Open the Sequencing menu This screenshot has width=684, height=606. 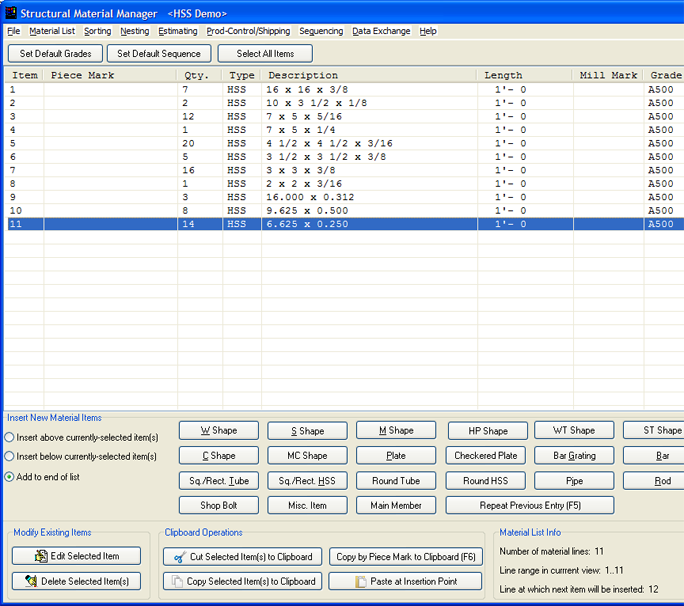321,31
